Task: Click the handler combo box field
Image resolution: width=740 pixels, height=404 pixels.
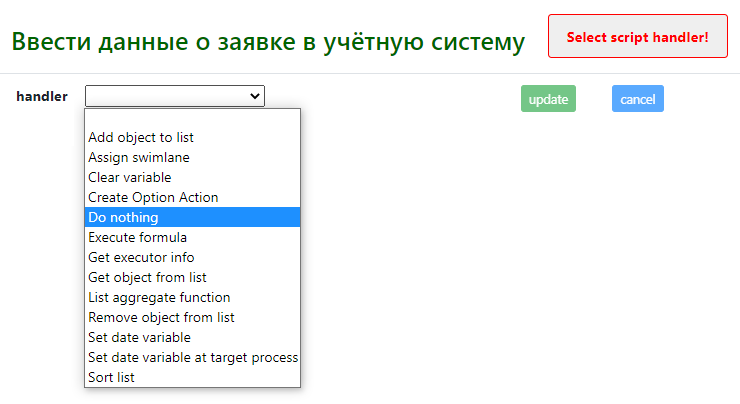Action: [175, 96]
